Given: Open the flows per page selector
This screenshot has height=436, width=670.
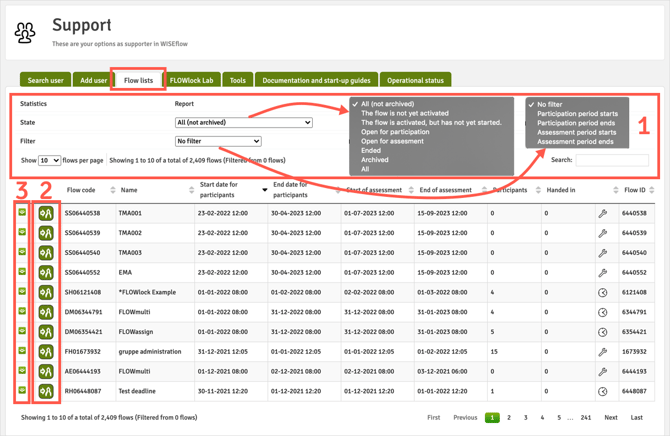Looking at the screenshot, I should [x=49, y=160].
